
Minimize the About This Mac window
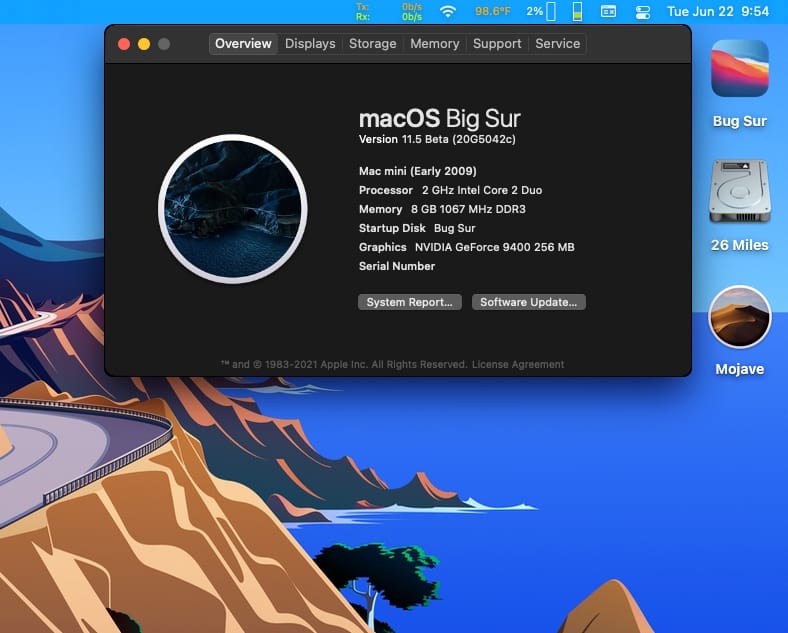pos(144,44)
